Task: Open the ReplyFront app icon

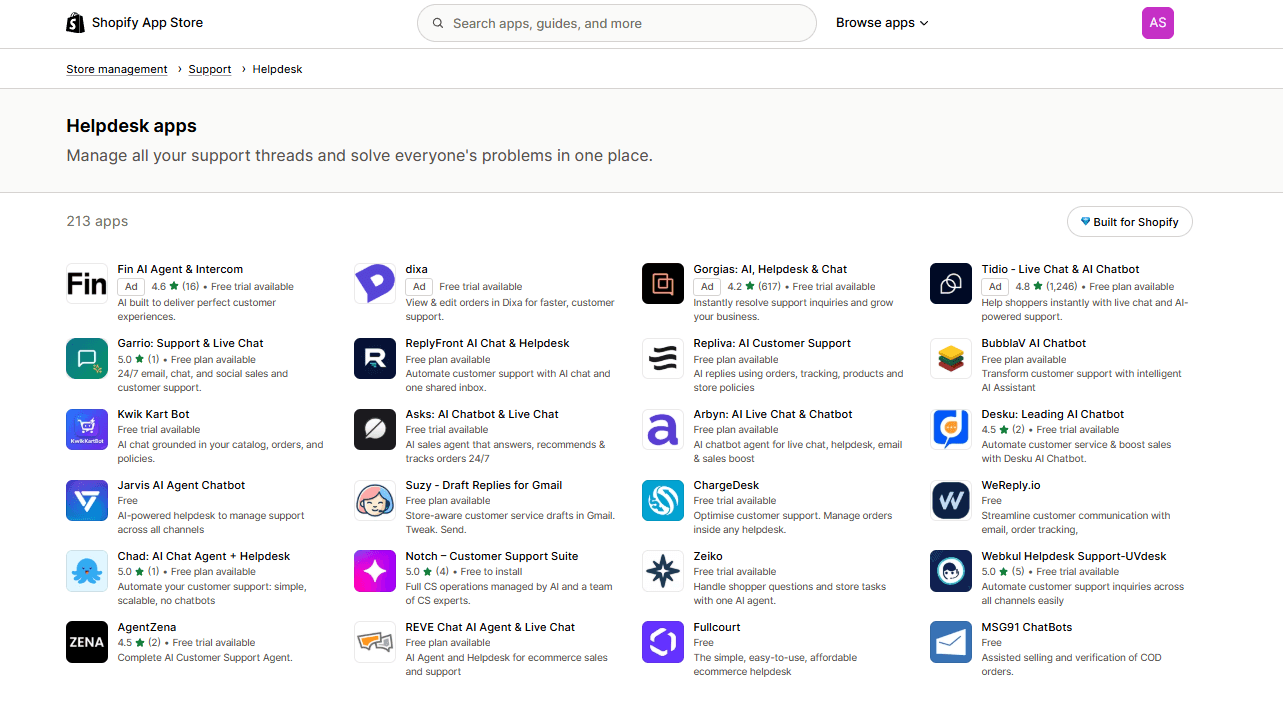Action: 375,358
